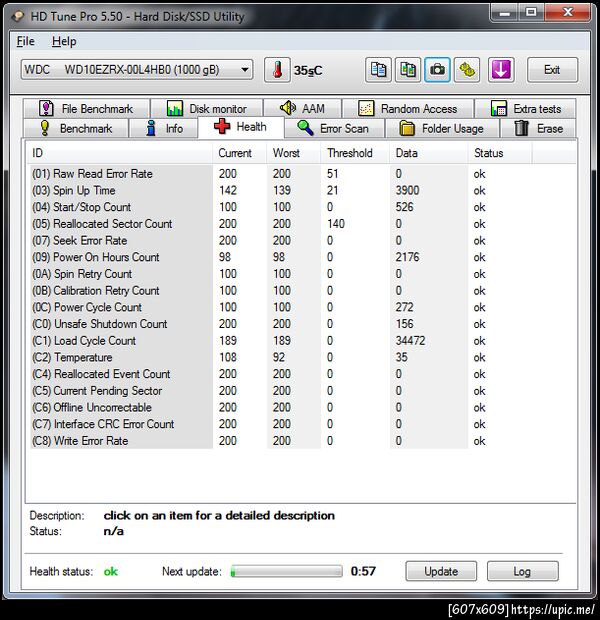This screenshot has width=600, height=620.
Task: Click HD Tune Pro title bar icon
Action: point(18,16)
